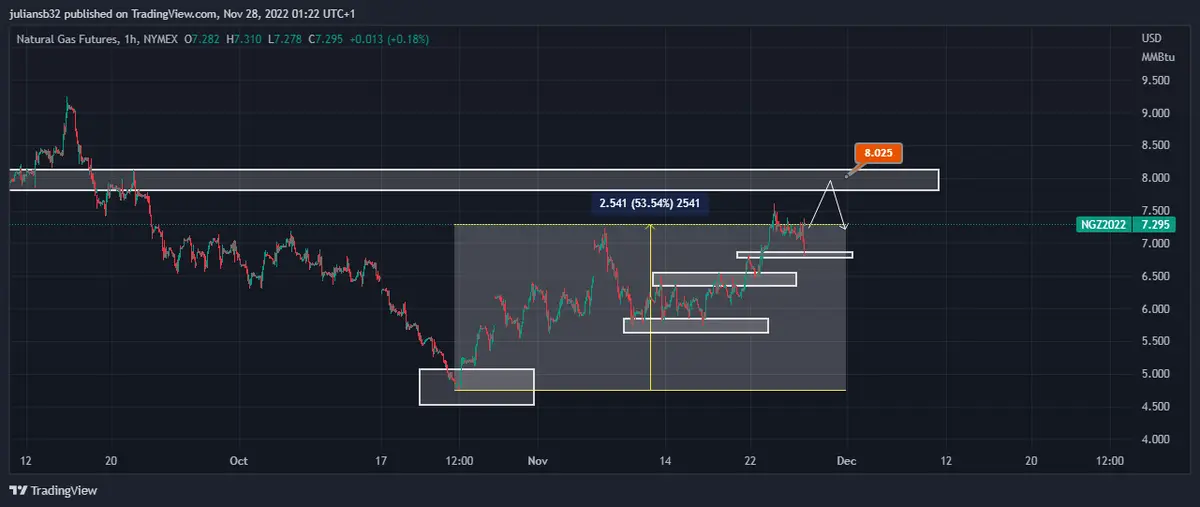Select the rectangle drawn at 6.500 level
The image size is (1200, 507).
[724, 279]
